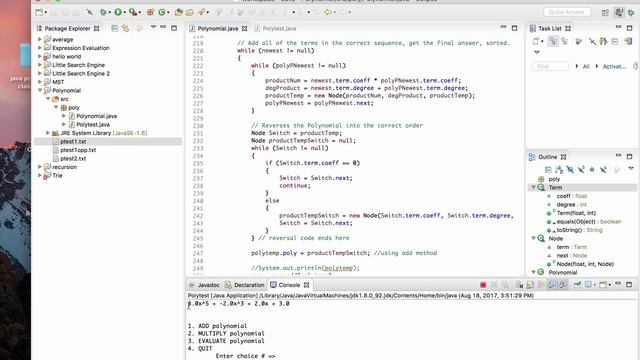The height and width of the screenshot is (360, 640).
Task: Select the Task List tab
Action: 550,29
